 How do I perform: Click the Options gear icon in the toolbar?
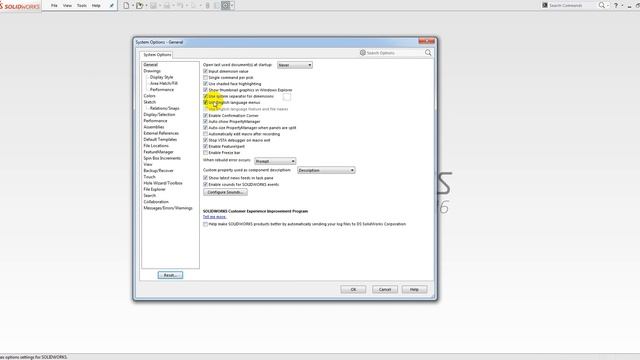(x=226, y=6)
